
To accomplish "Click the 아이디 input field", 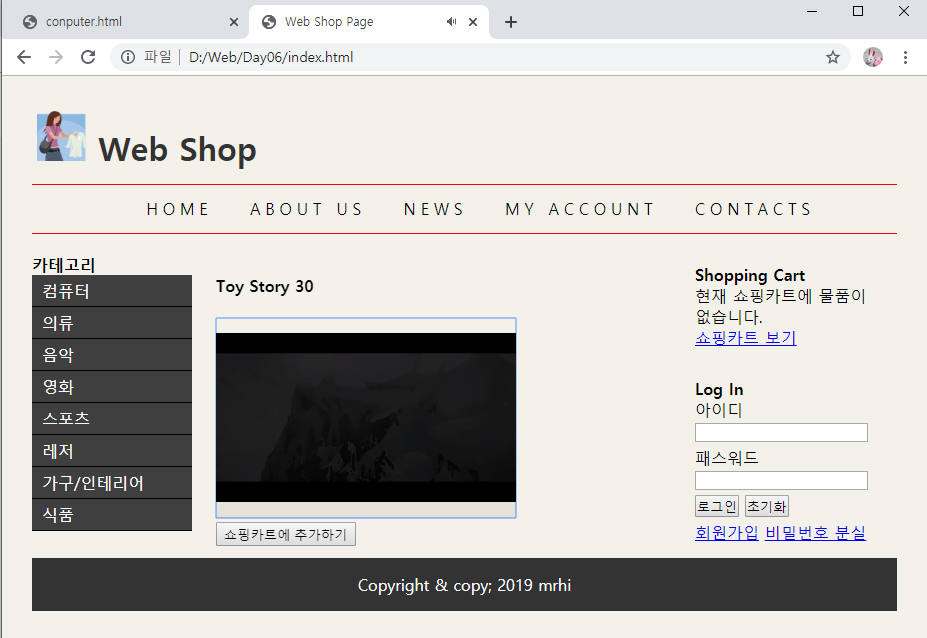I will pyautogui.click(x=781, y=432).
